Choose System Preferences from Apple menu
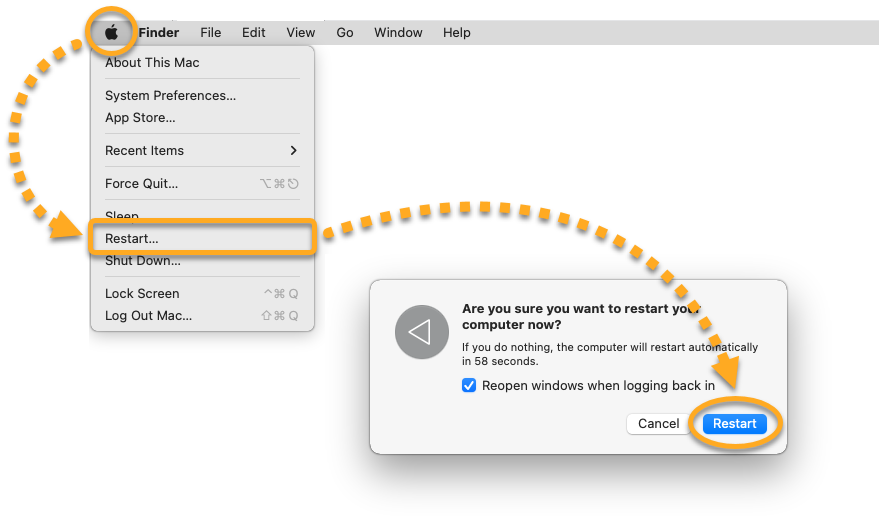This screenshot has height=516, width=879. [170, 96]
